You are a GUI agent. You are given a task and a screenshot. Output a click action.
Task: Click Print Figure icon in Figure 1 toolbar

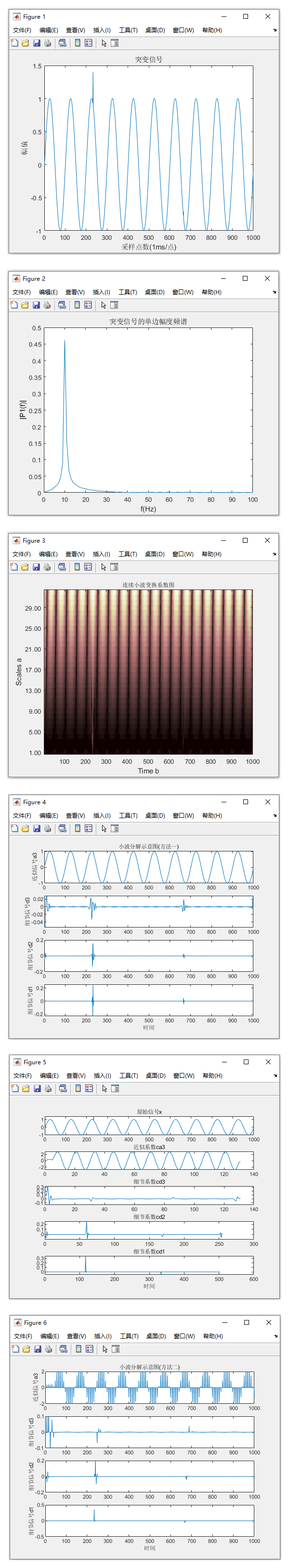[48, 43]
